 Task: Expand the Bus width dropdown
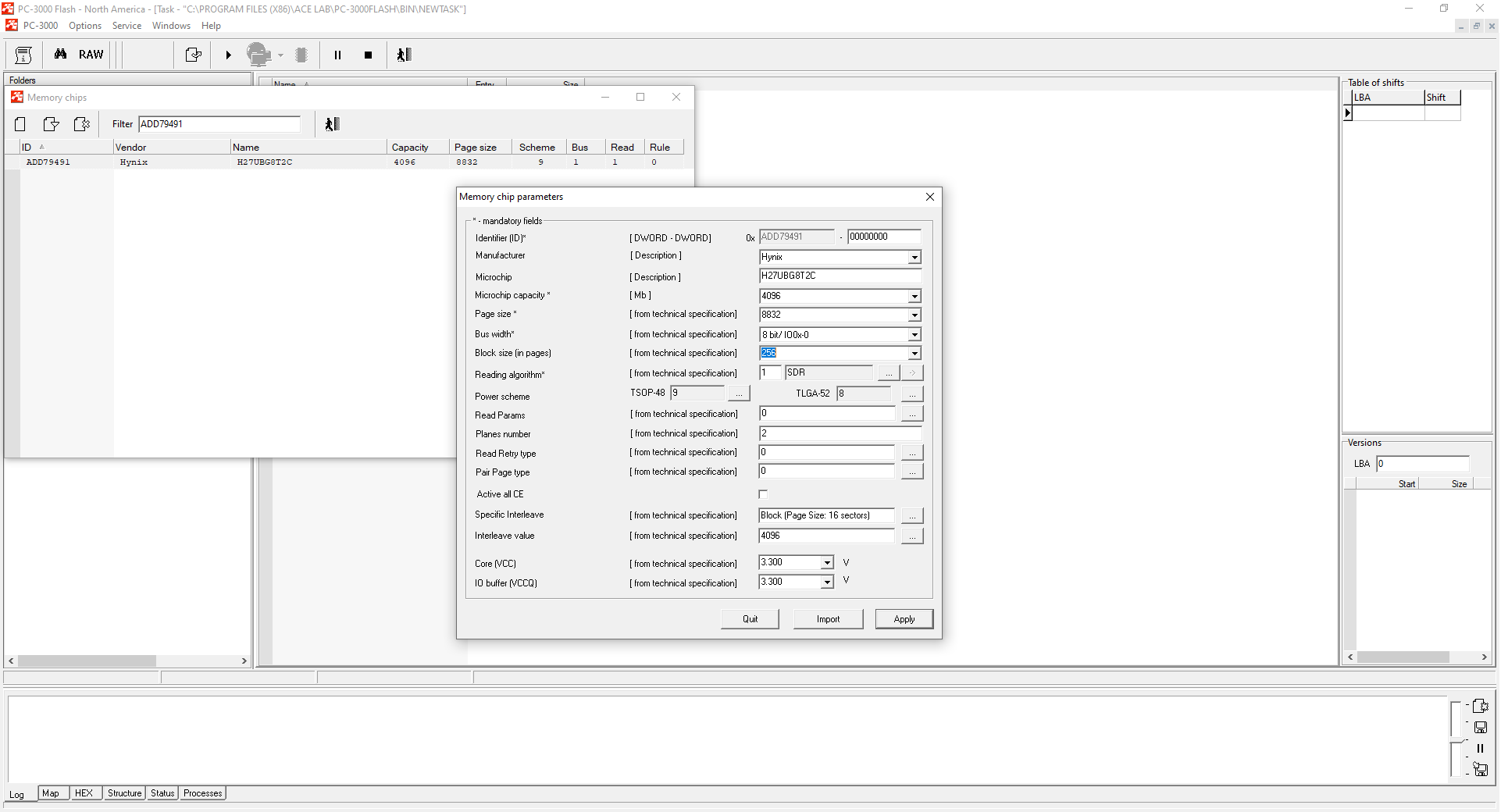[914, 335]
